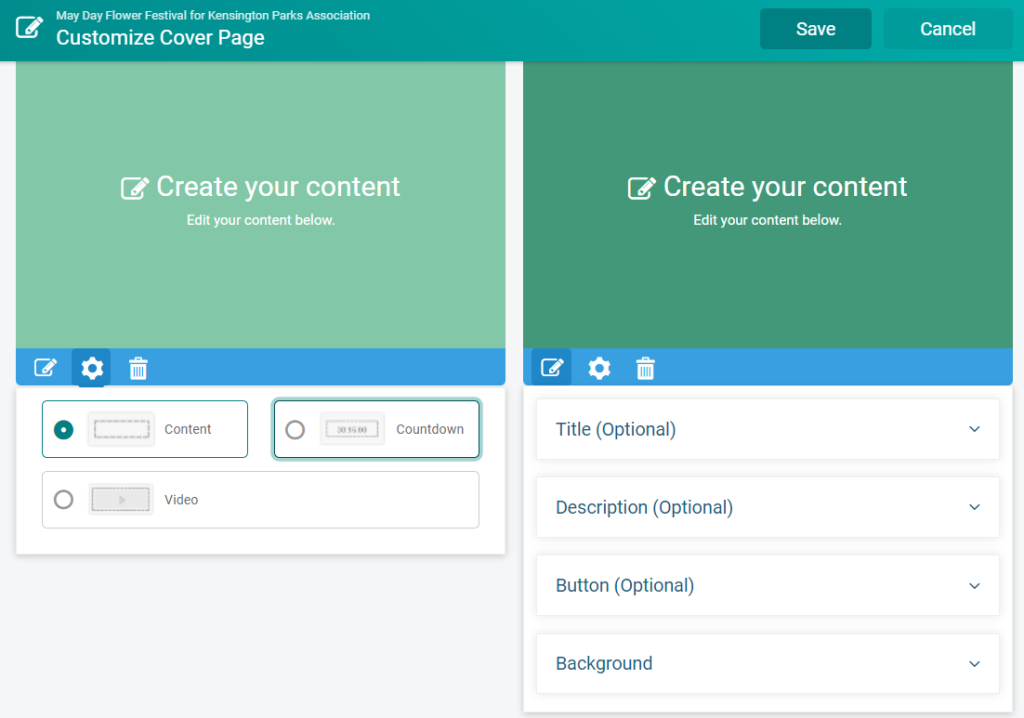Click the Video option label
This screenshot has width=1024, height=718.
coord(181,500)
